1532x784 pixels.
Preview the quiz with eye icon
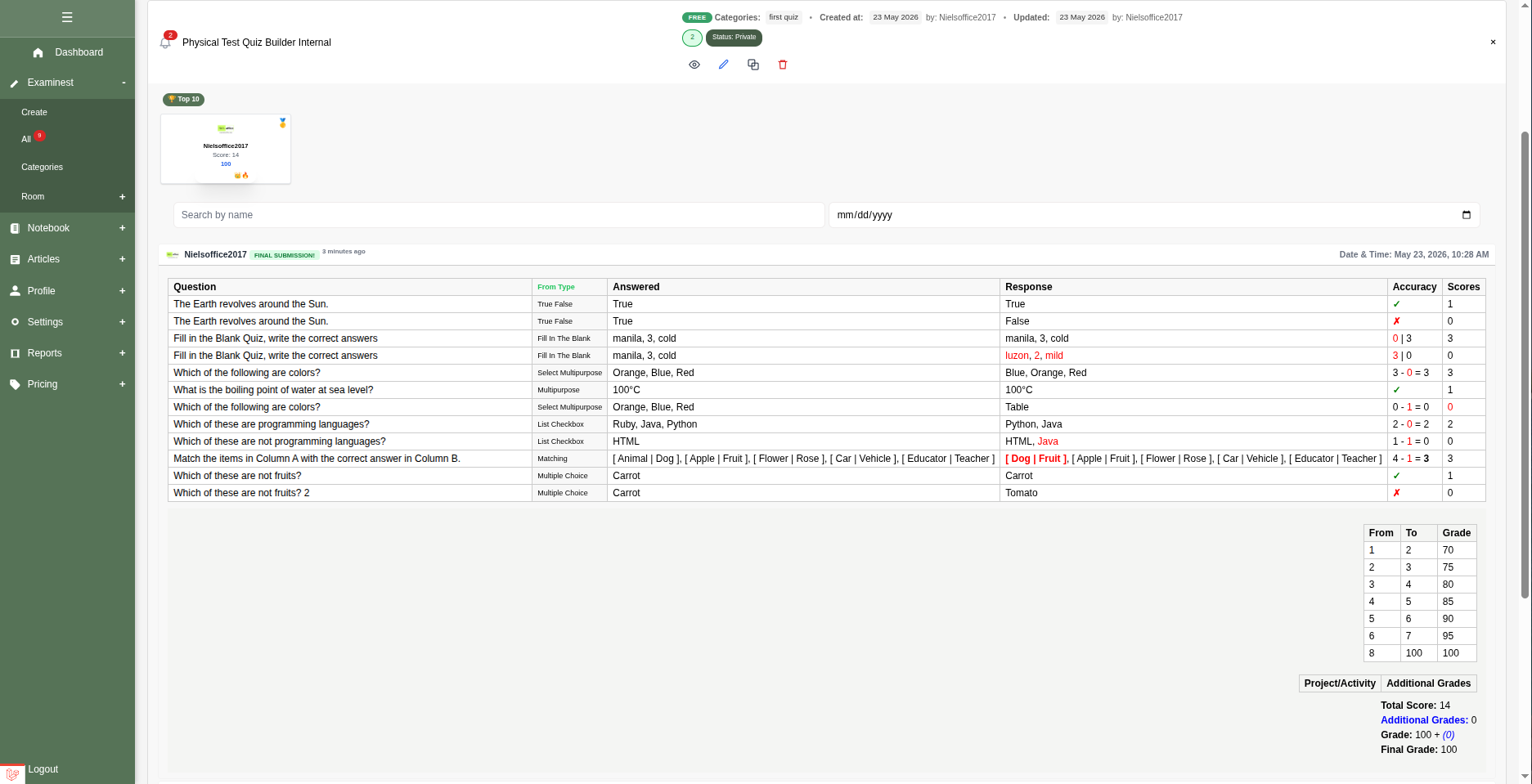[x=694, y=65]
